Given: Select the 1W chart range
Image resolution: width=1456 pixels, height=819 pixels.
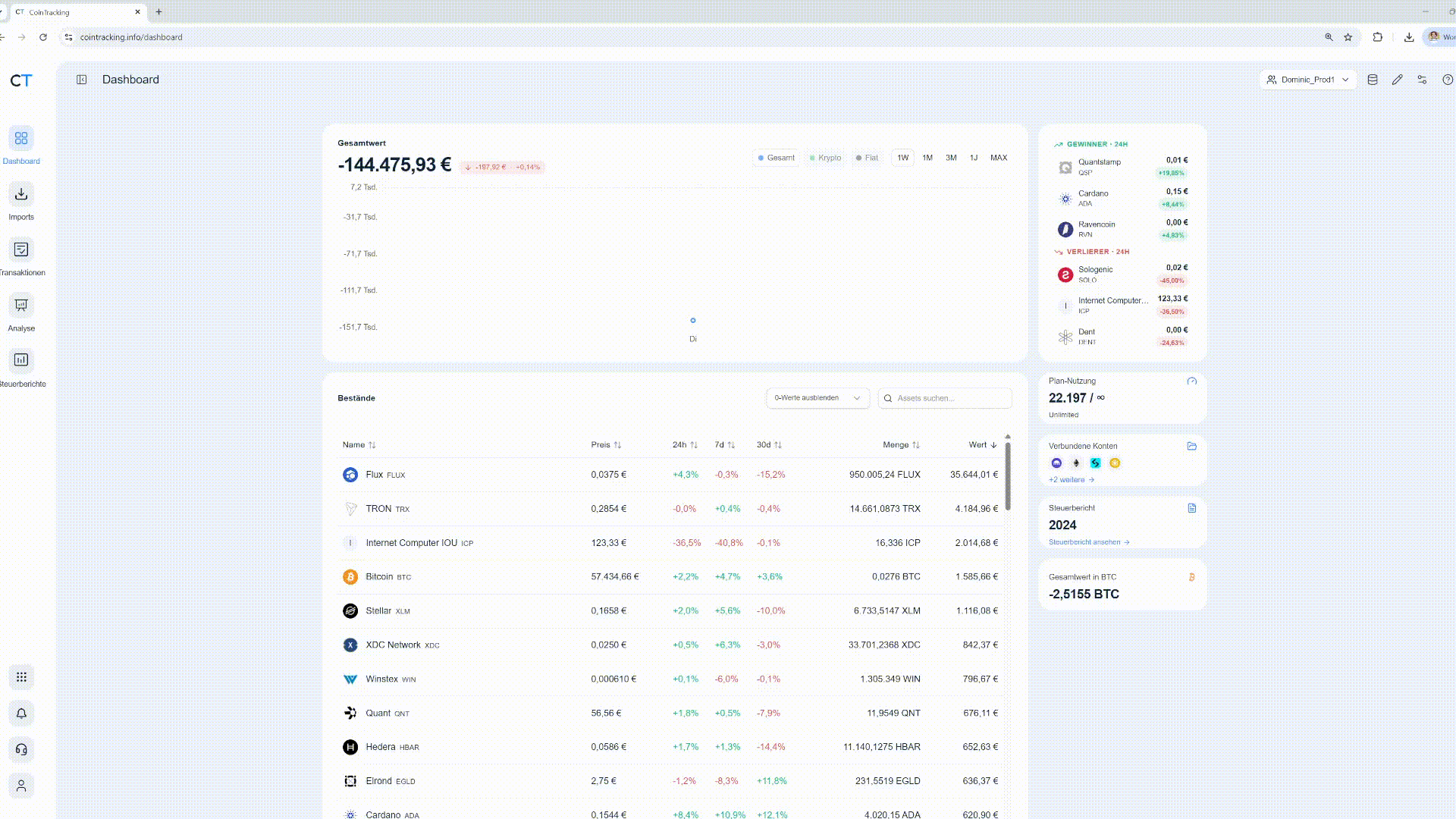Looking at the screenshot, I should (902, 158).
